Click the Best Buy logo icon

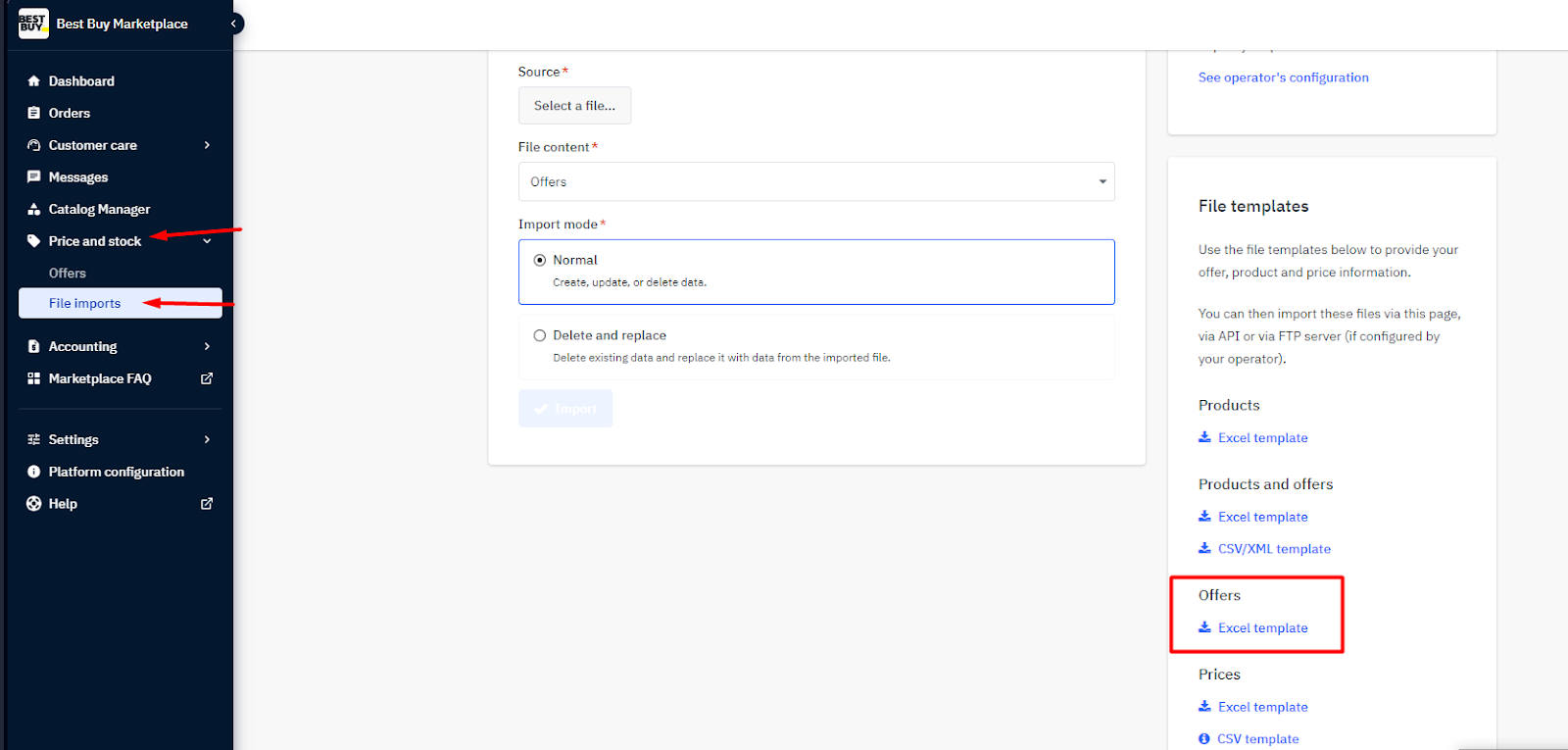coord(33,24)
